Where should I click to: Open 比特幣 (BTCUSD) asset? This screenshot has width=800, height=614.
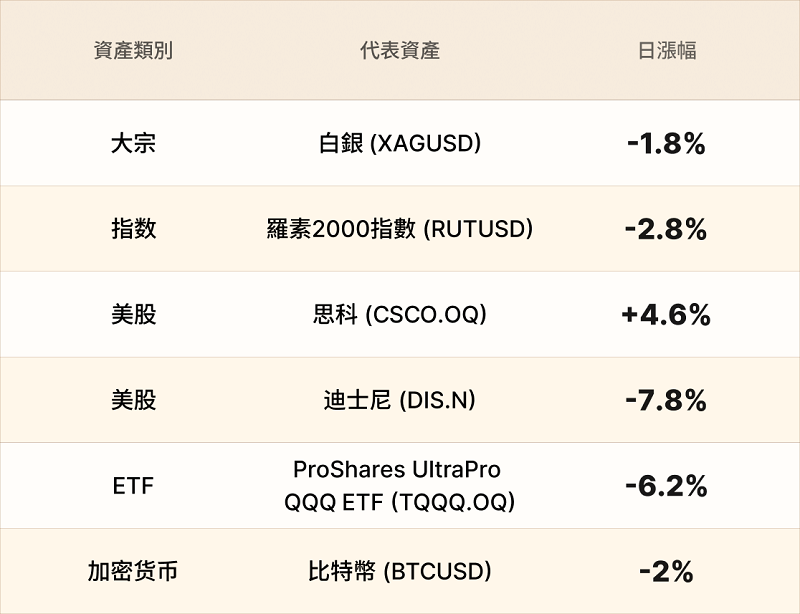(400, 572)
